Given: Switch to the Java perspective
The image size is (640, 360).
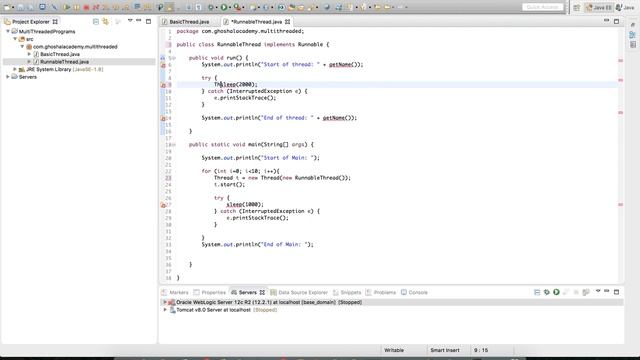Looking at the screenshot, I should [x=625, y=8].
